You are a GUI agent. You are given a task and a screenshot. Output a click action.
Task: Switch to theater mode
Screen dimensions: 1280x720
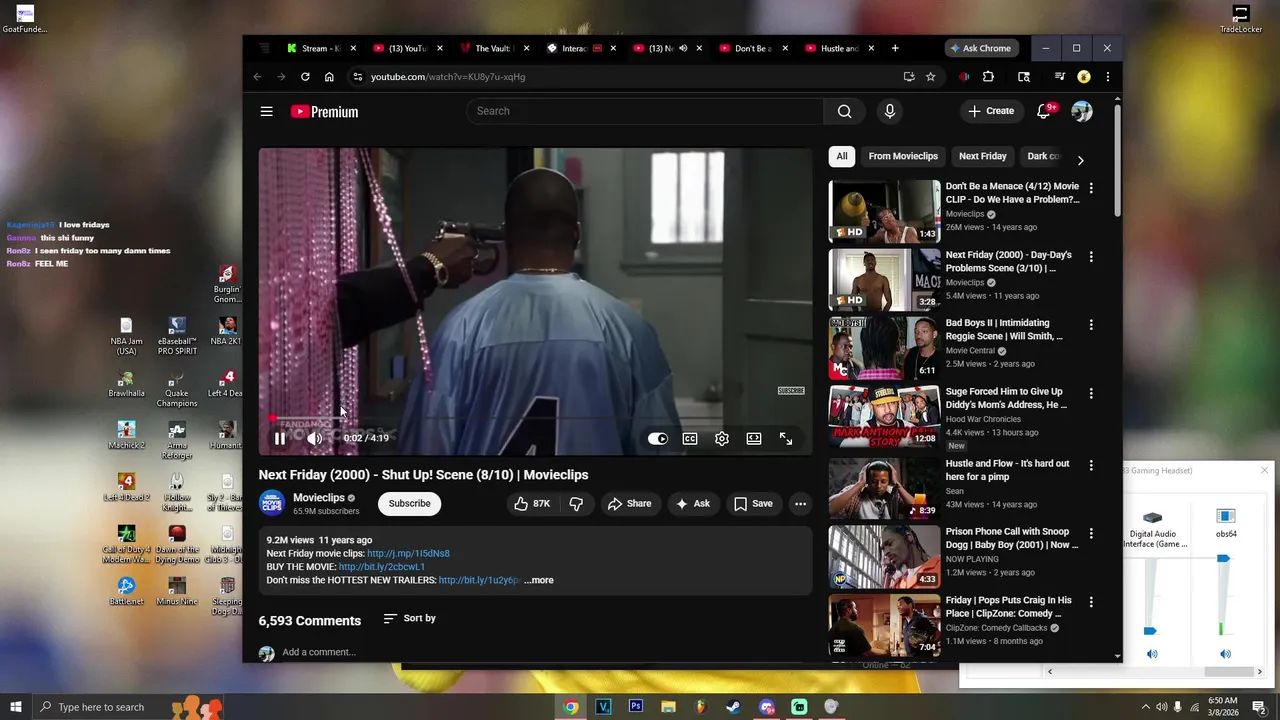[754, 438]
